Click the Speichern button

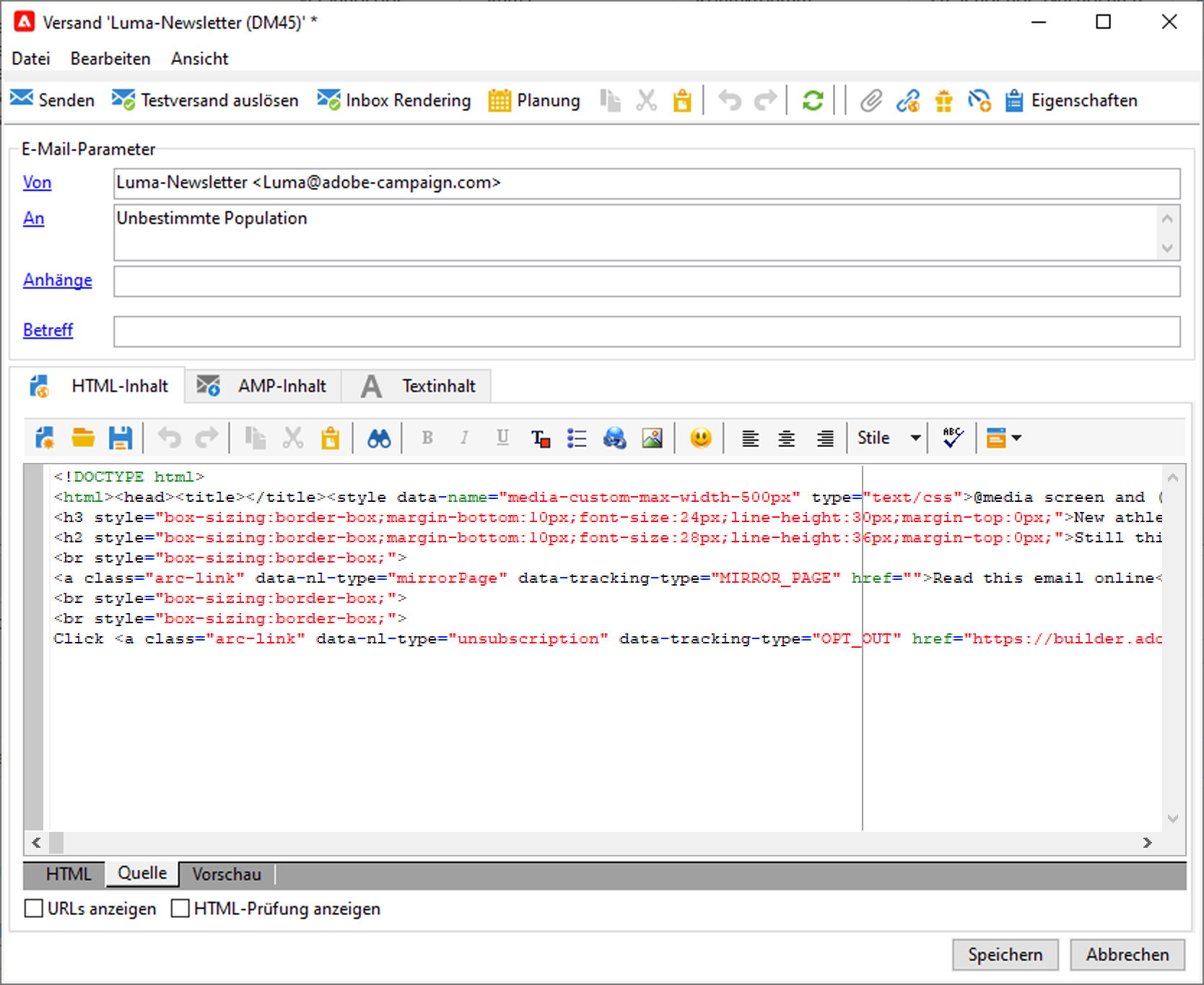[1005, 955]
